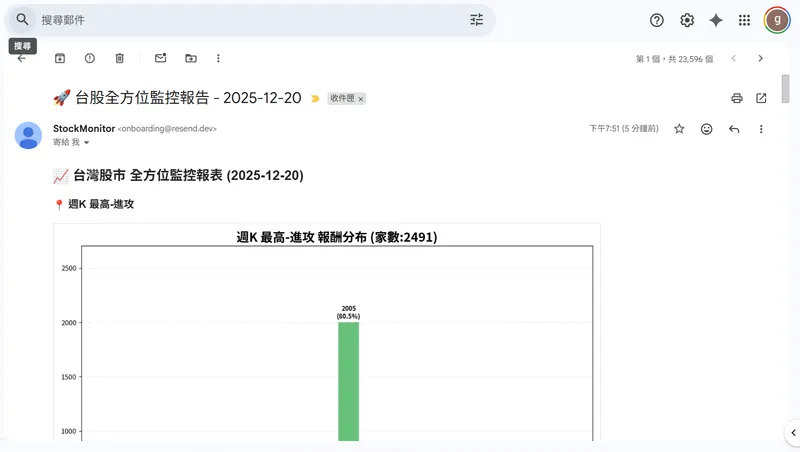Viewport: 800px width, 452px height.
Task: Click the report heading with 2025-12-20
Action: click(179, 175)
